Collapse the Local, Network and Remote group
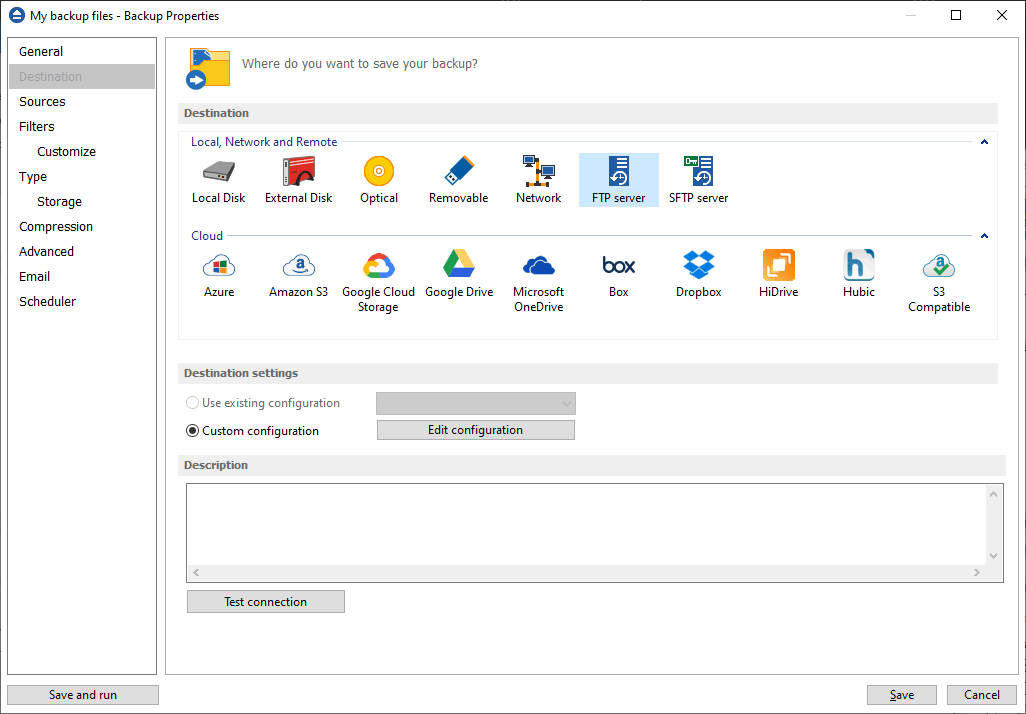 (984, 142)
